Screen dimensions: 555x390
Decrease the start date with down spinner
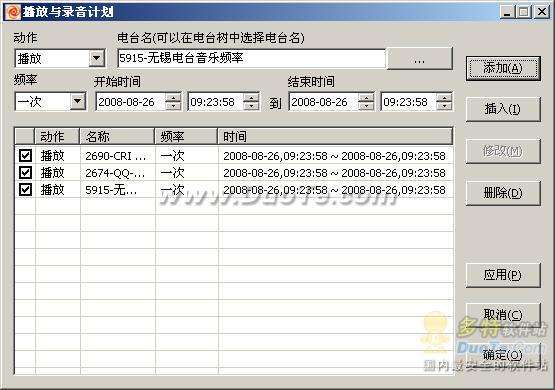173,106
